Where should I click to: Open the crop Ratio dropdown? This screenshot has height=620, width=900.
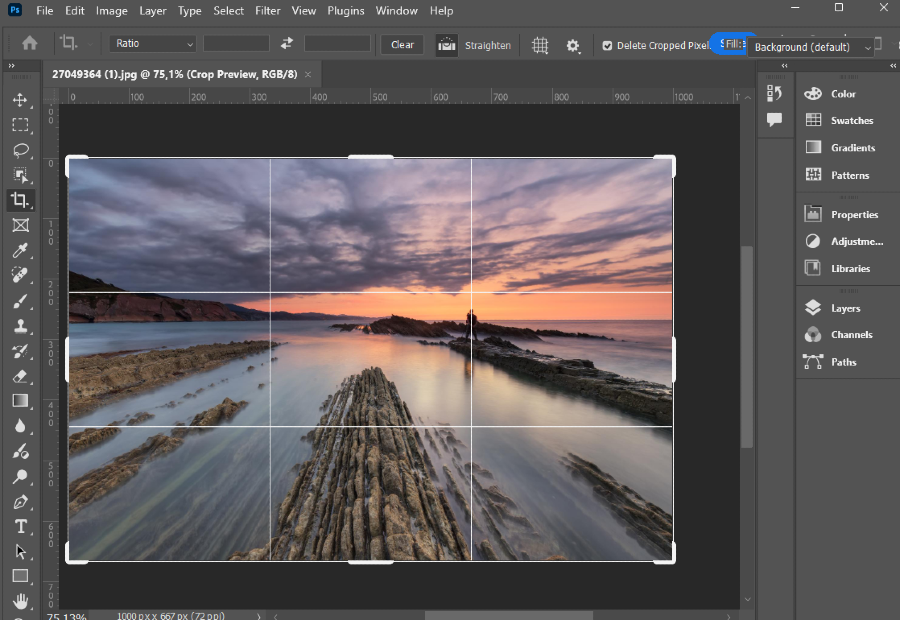[x=152, y=43]
